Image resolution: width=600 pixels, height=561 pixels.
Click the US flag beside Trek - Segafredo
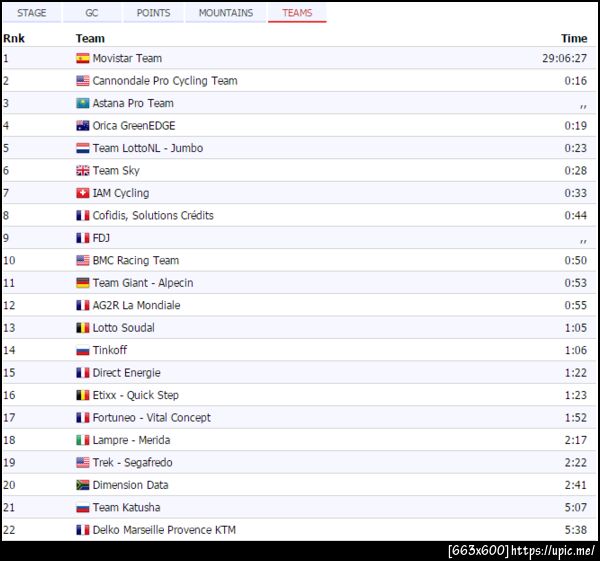coord(83,462)
